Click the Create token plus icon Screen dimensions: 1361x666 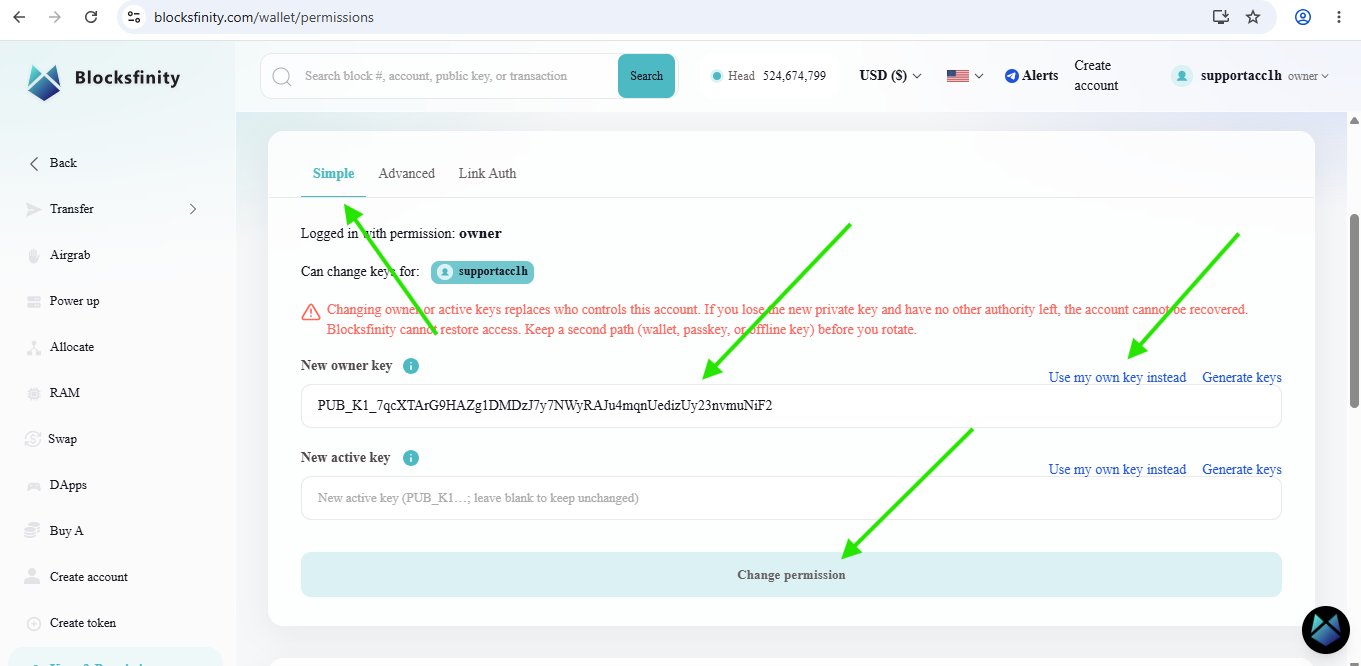32,623
